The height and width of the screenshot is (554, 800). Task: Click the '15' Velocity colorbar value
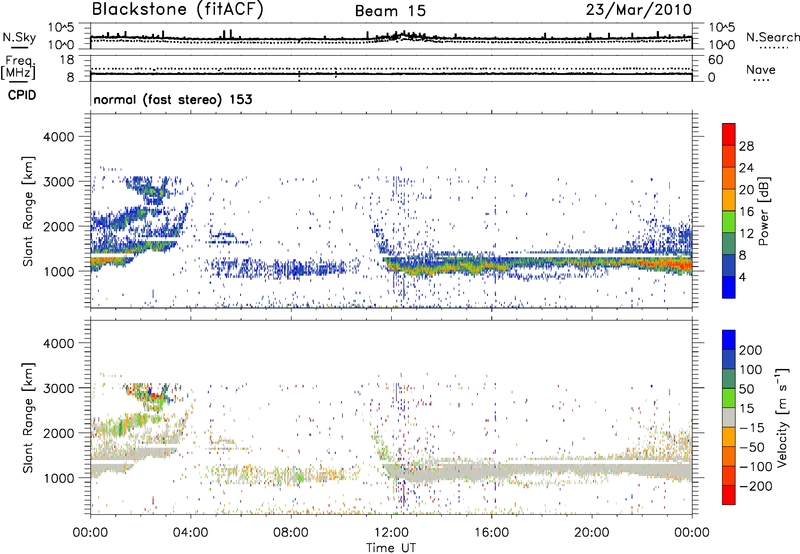[x=746, y=408]
